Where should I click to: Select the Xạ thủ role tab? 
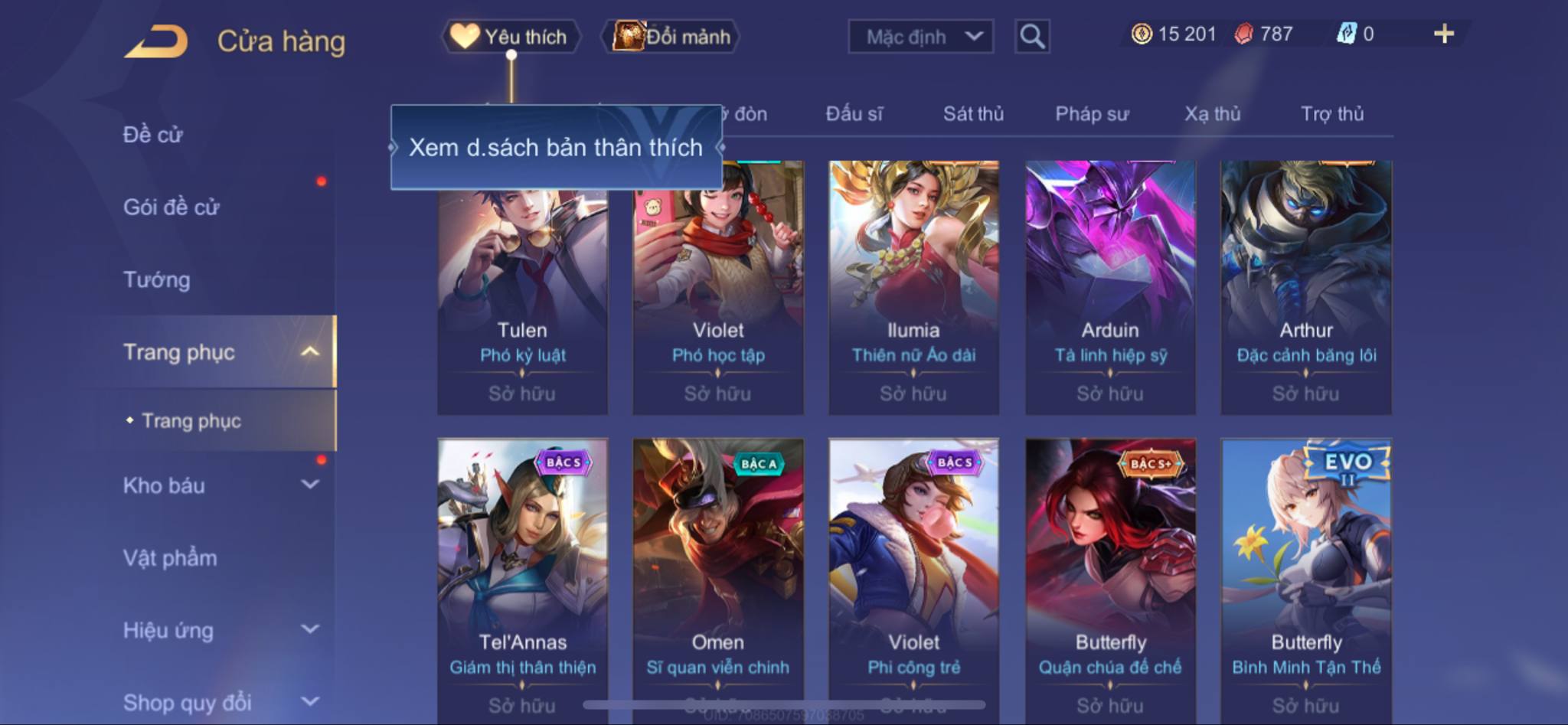click(1212, 114)
